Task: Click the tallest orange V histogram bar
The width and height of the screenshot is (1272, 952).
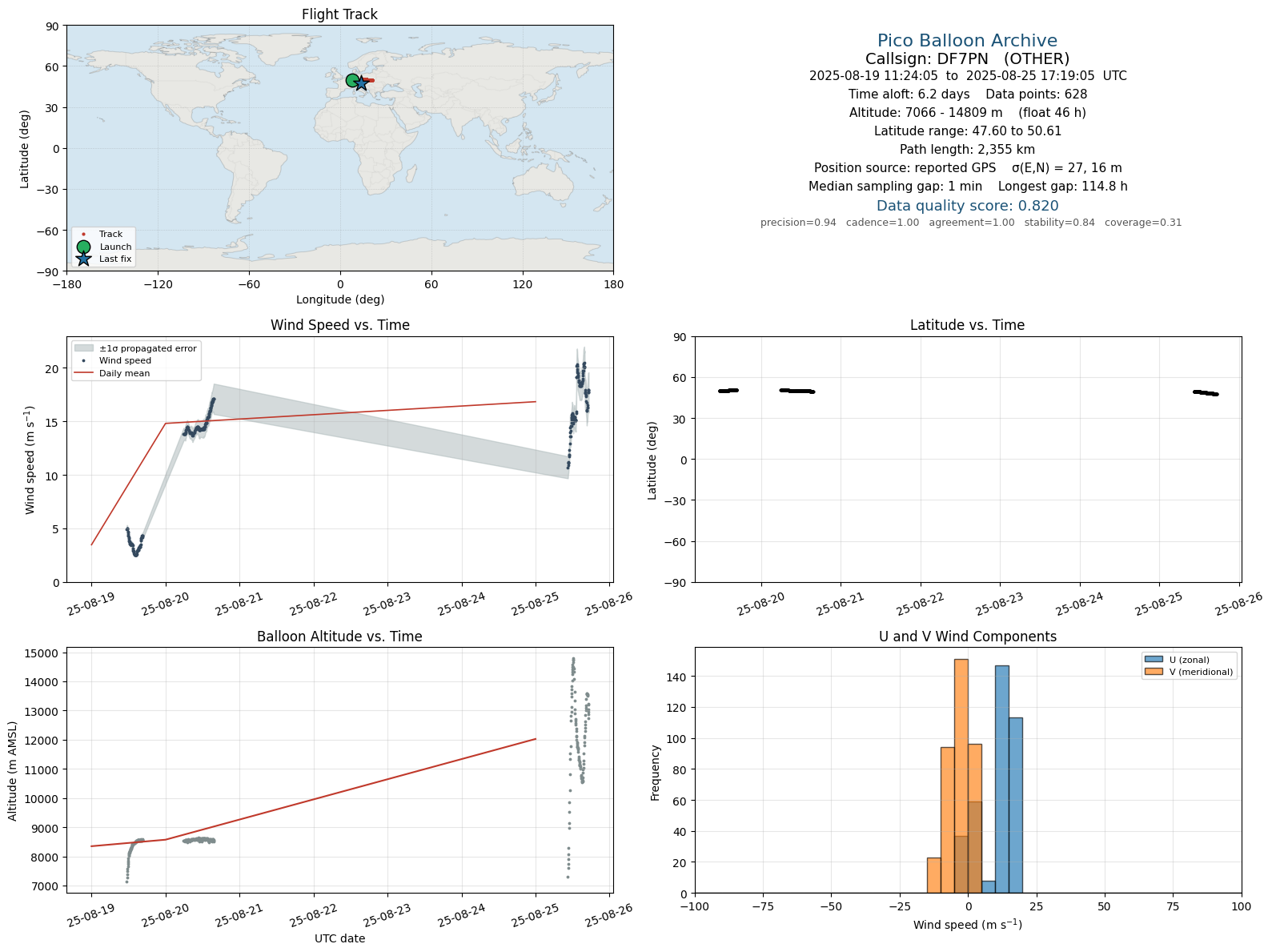Action: point(961,776)
